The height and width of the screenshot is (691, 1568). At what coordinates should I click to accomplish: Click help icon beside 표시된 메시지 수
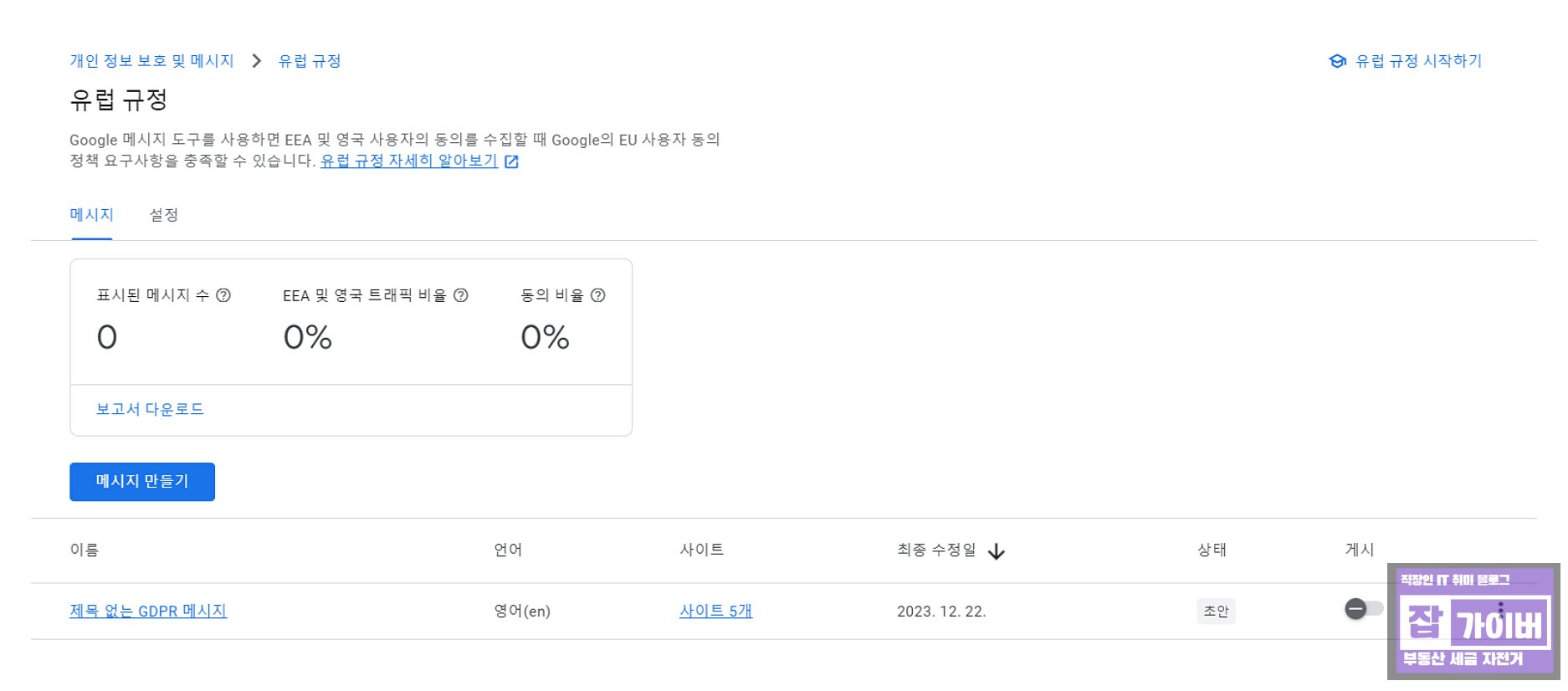pos(223,295)
